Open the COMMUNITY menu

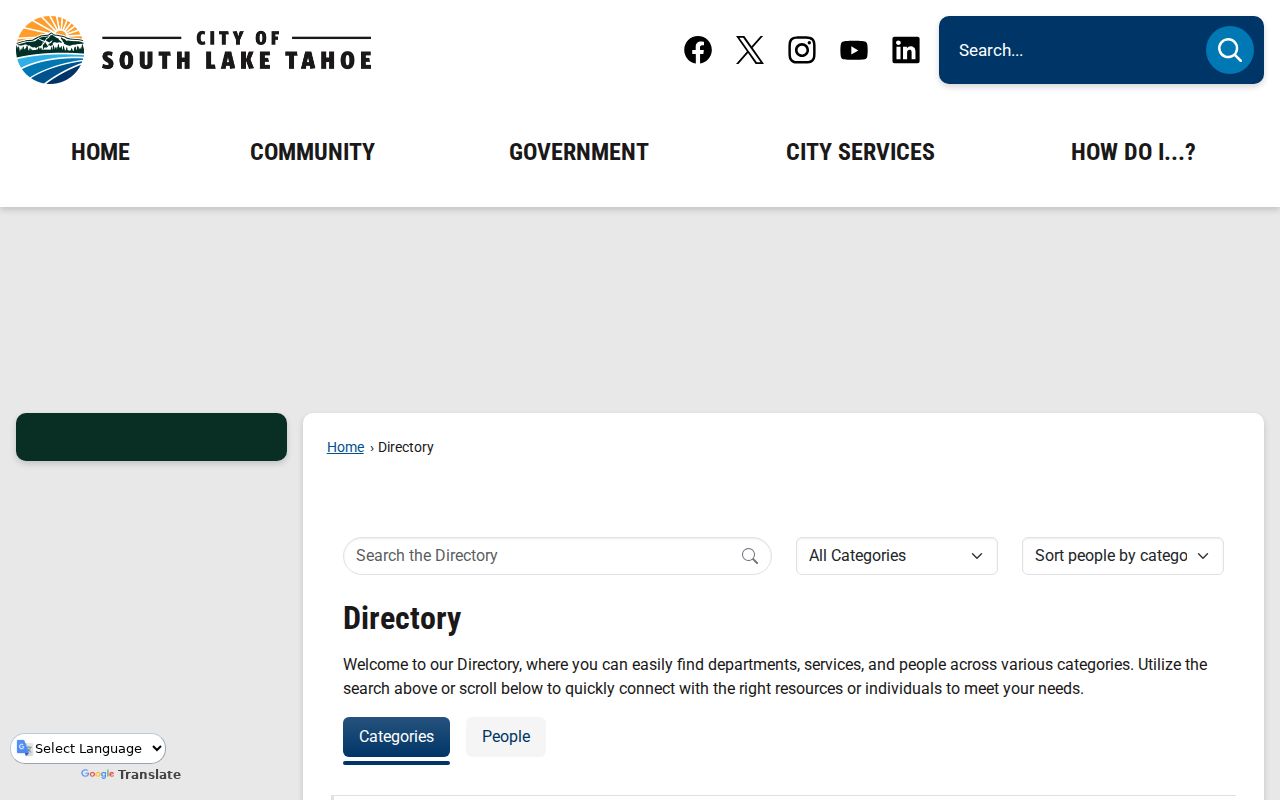[x=312, y=152]
